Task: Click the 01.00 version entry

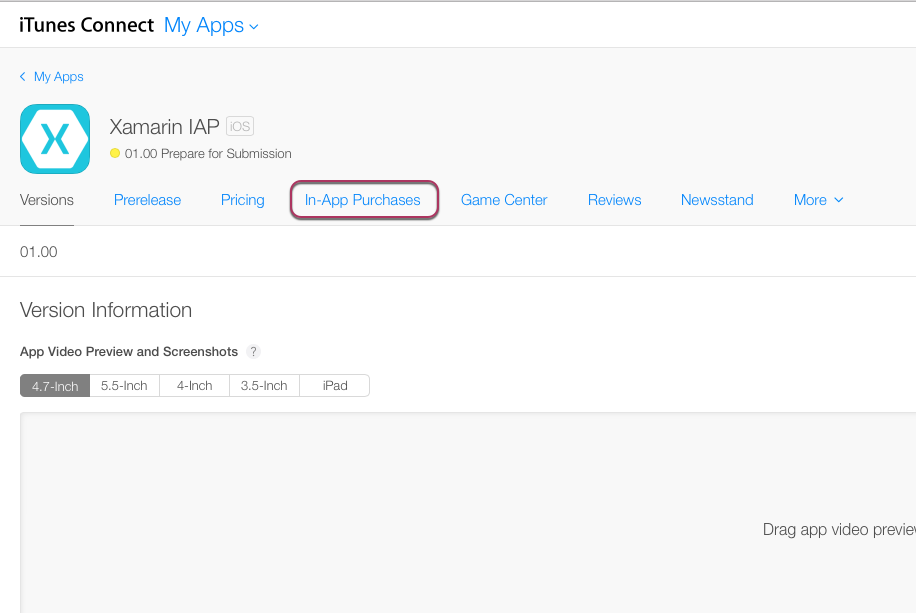Action: (x=39, y=252)
